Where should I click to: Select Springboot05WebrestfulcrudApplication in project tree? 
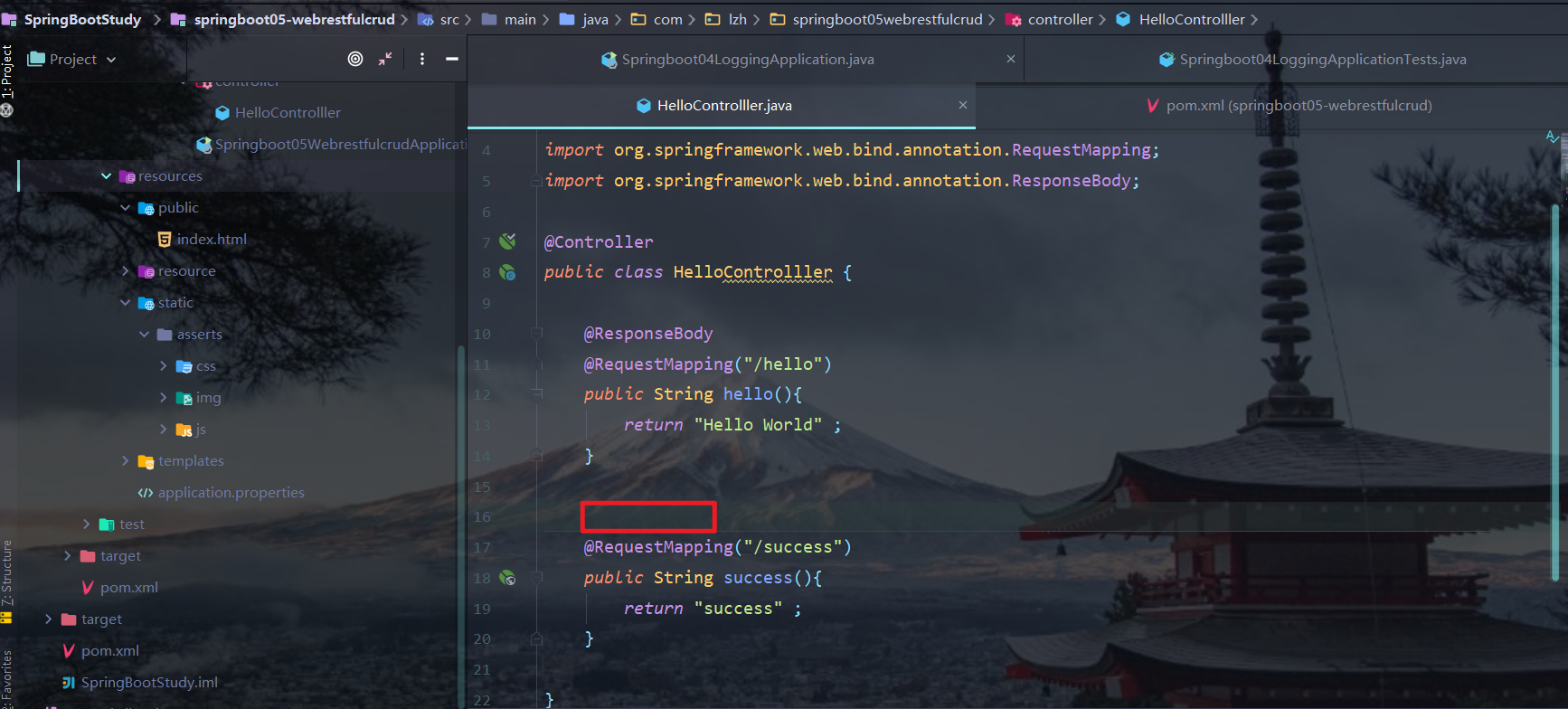331,144
